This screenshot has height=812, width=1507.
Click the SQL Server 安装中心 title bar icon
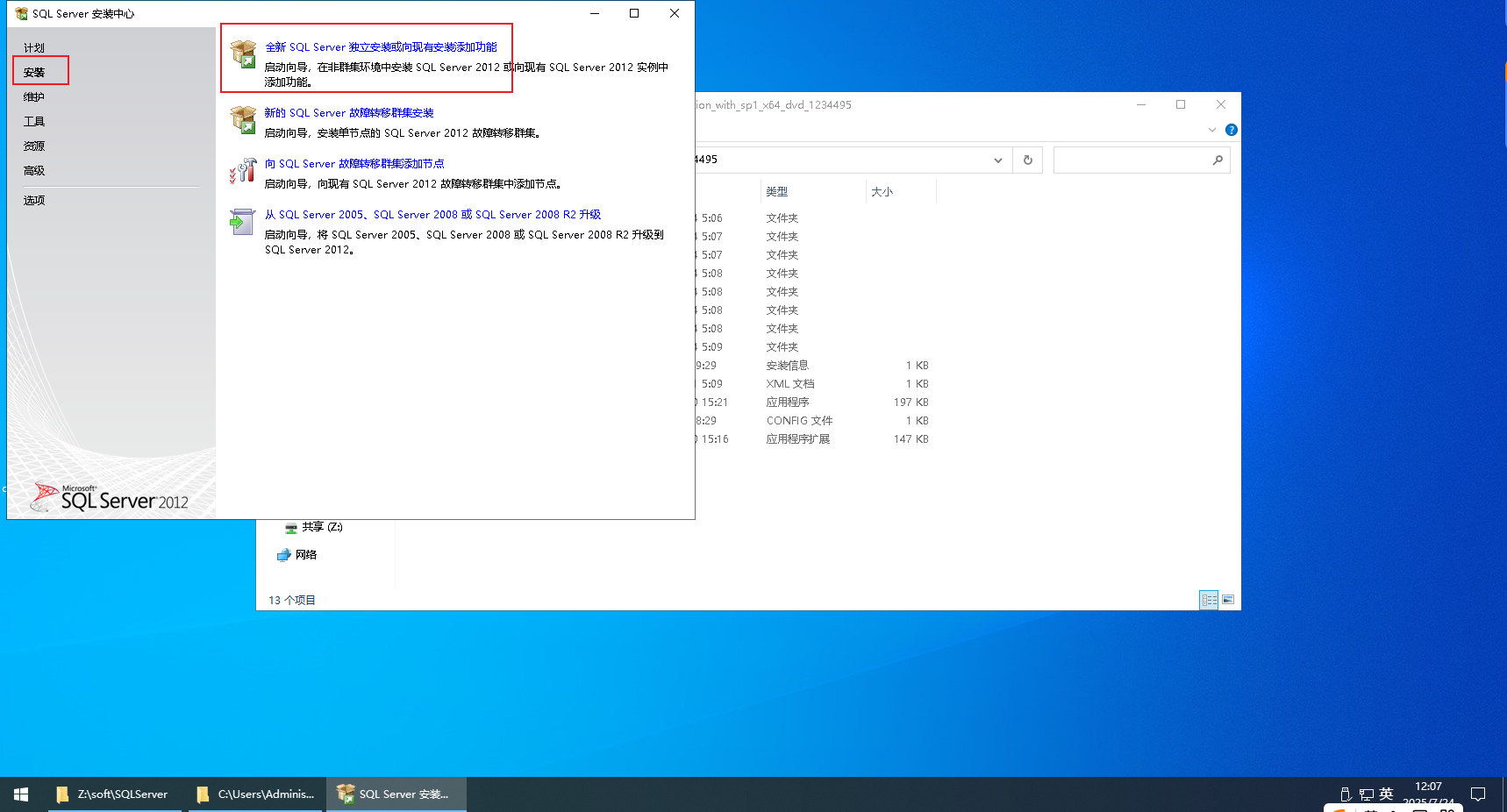[x=22, y=13]
